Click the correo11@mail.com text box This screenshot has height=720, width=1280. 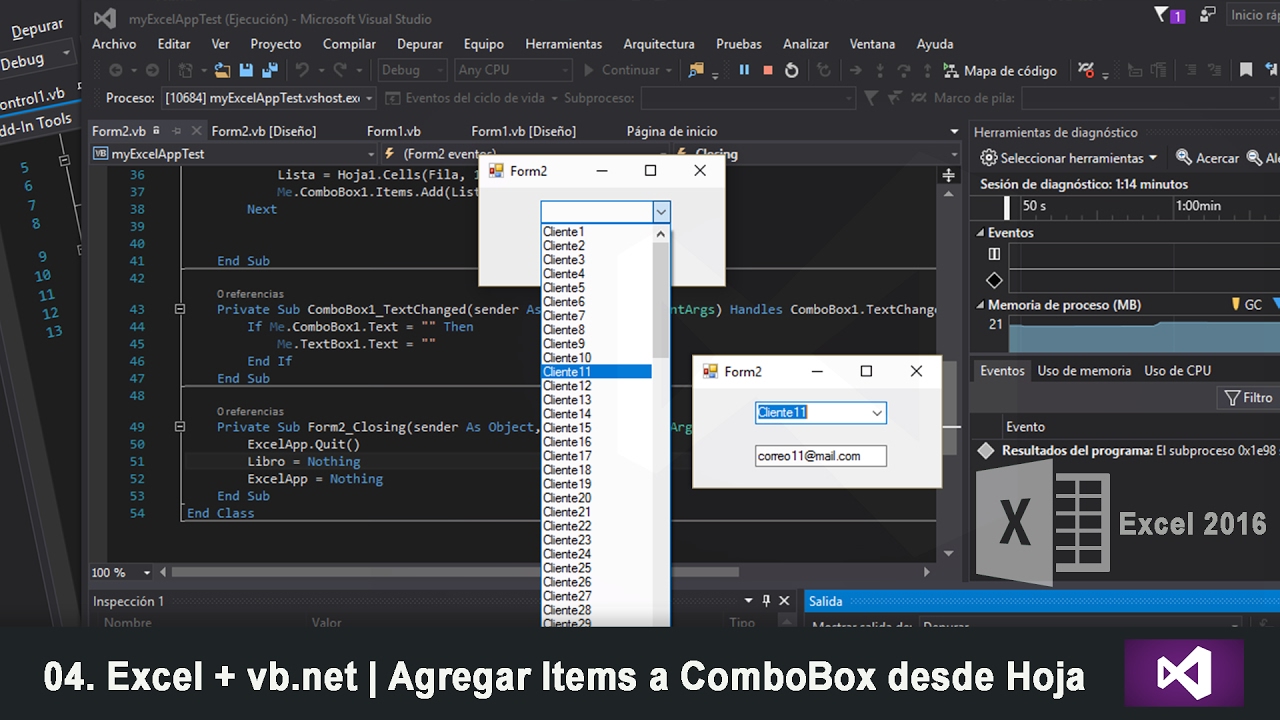click(x=821, y=456)
